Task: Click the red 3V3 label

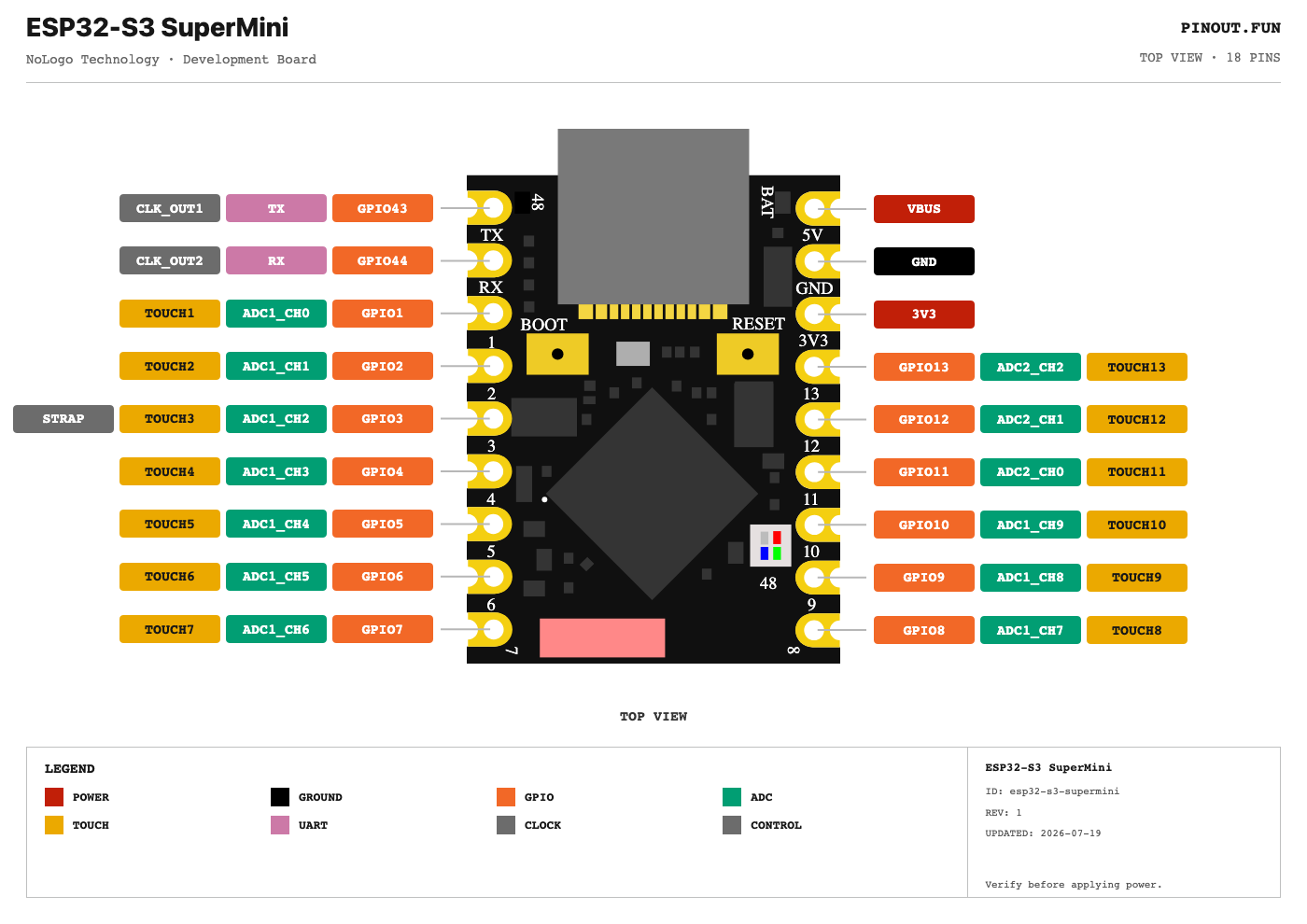Action: [924, 315]
